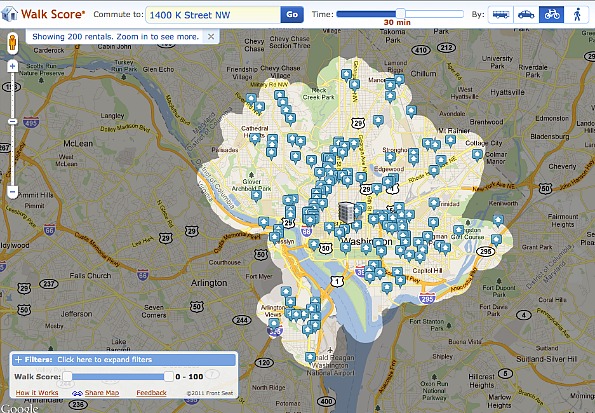
Task: Click the route 212 shield
Action: pos(446,47)
